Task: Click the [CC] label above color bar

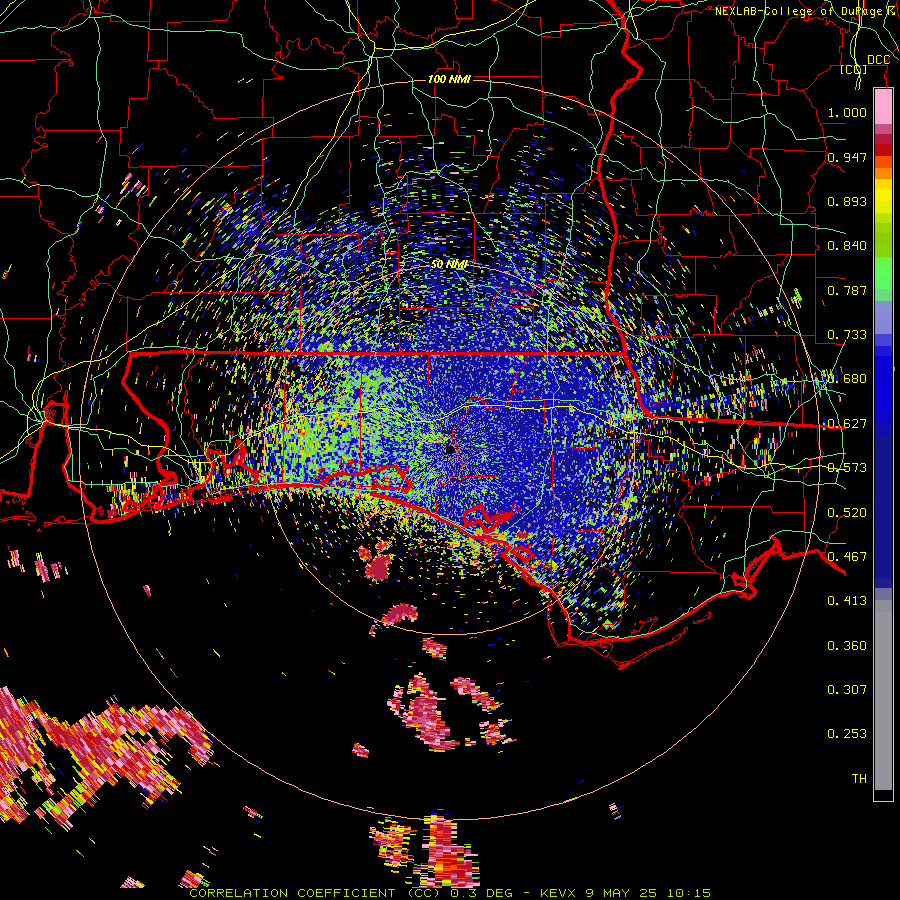Action: coord(853,69)
